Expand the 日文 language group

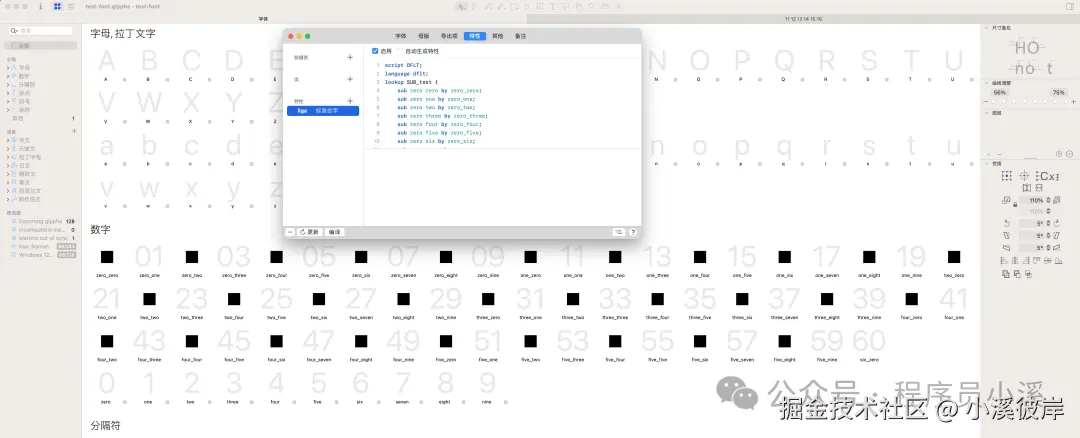(8, 165)
